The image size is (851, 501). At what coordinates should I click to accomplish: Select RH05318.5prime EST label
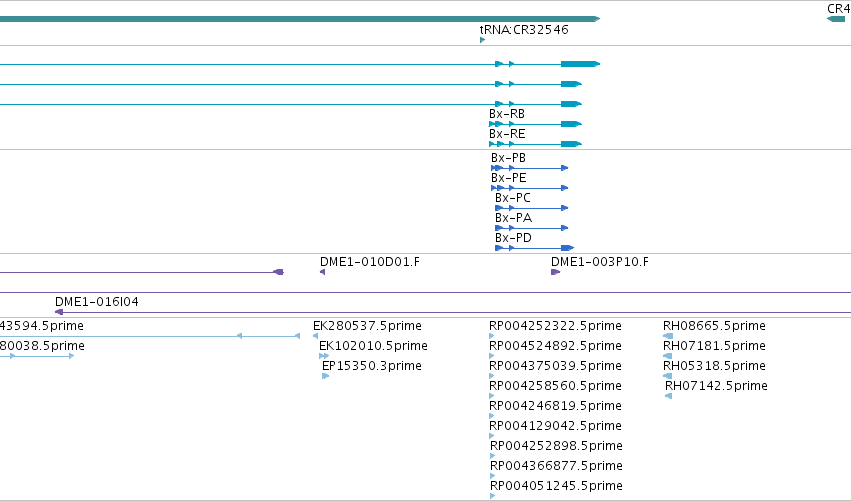point(714,366)
